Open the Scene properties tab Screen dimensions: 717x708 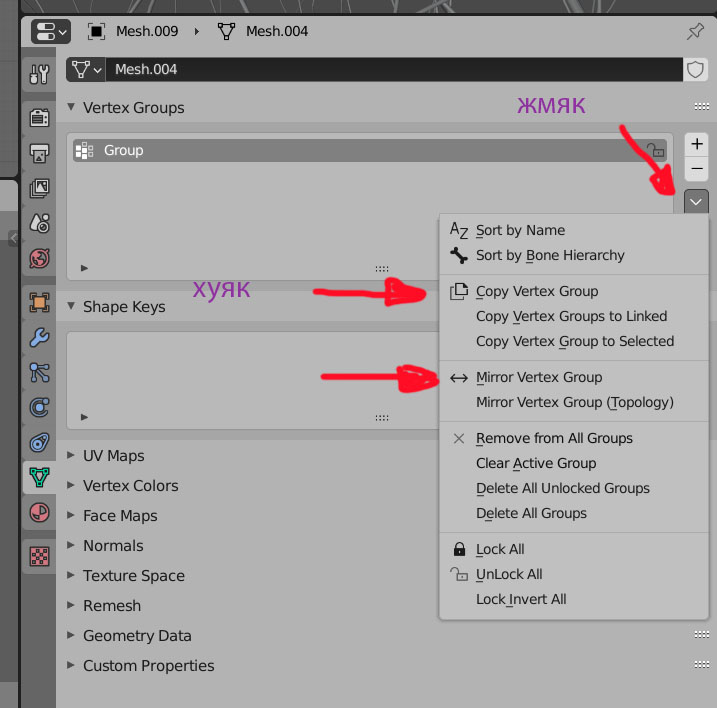pos(39,223)
